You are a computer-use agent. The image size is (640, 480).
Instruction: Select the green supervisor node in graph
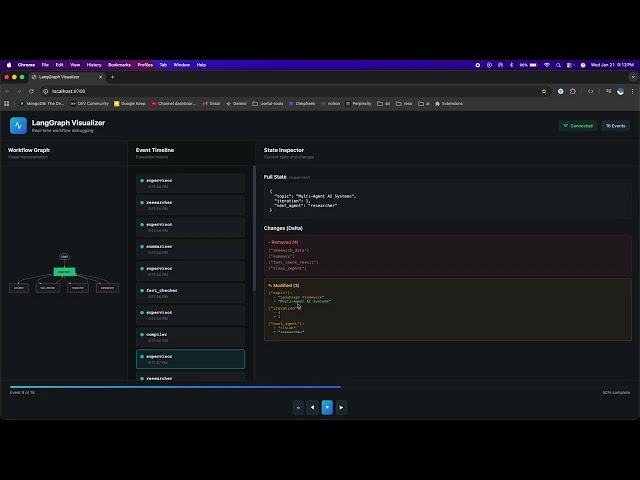(64, 271)
